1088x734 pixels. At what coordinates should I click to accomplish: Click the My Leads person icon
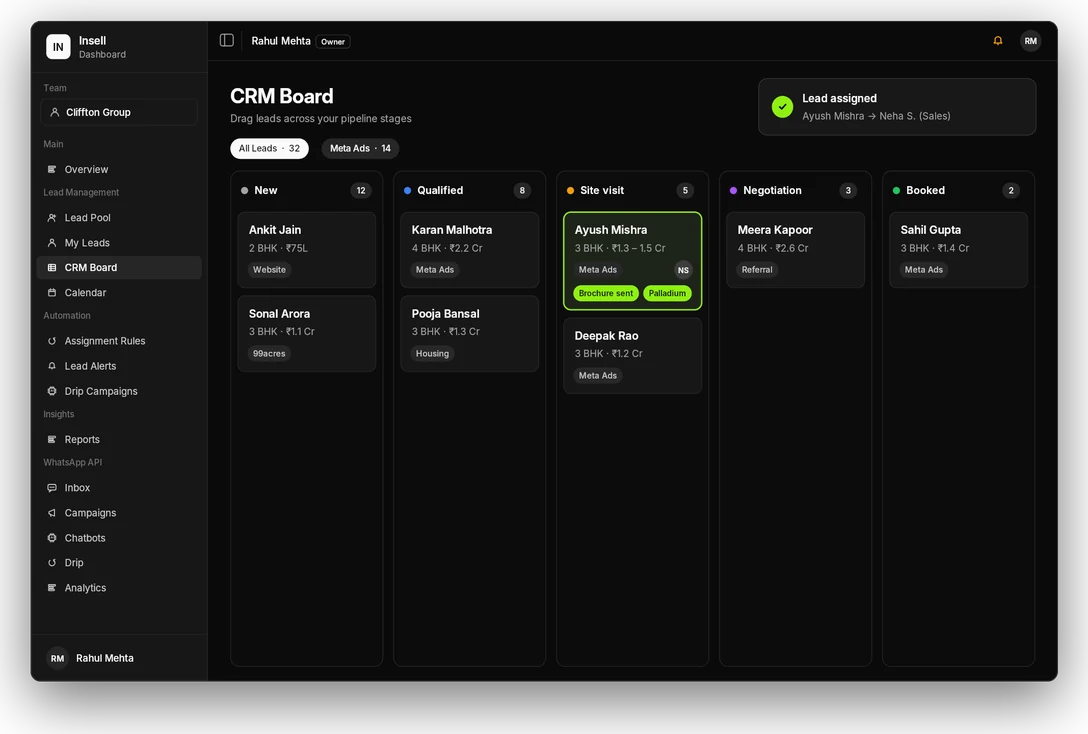click(51, 243)
